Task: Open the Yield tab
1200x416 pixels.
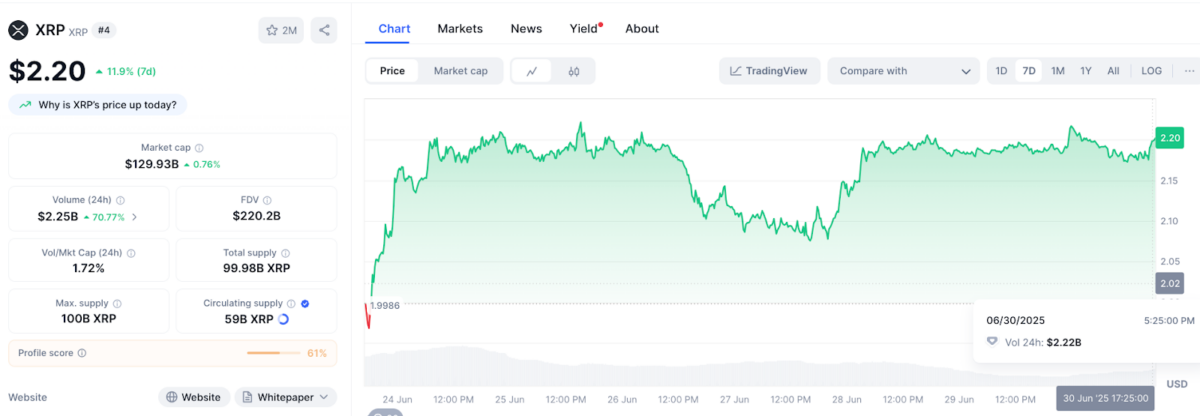Action: 584,29
